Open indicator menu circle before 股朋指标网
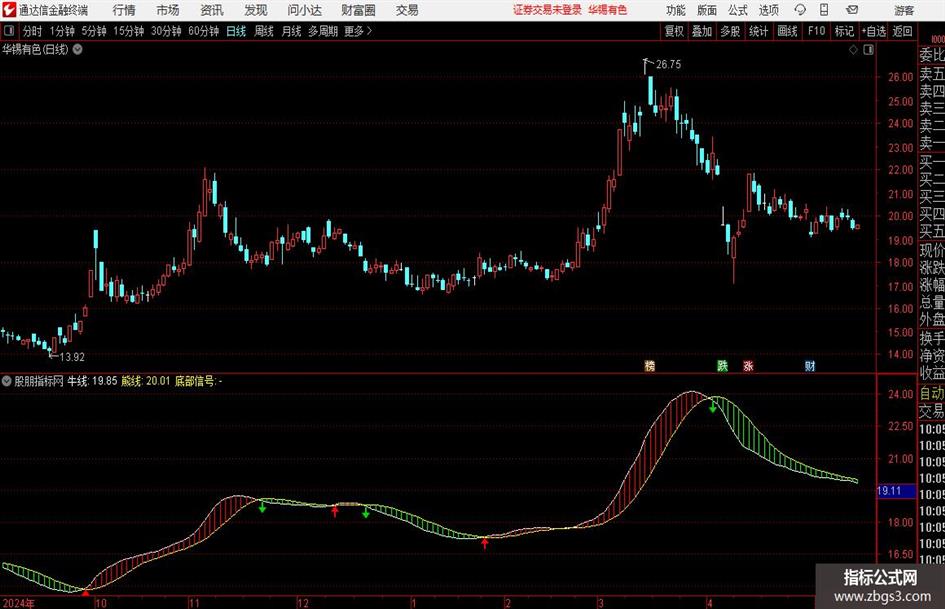This screenshot has height=609, width=945. 7,381
